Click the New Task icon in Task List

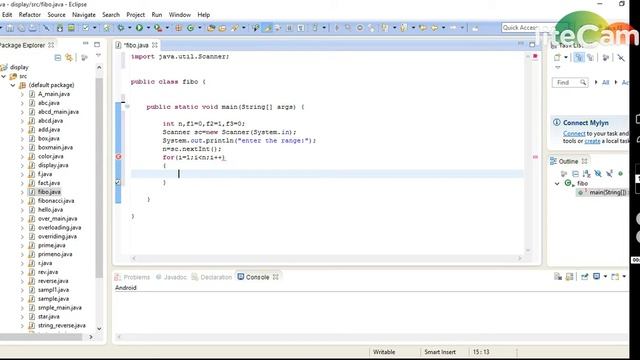click(557, 58)
